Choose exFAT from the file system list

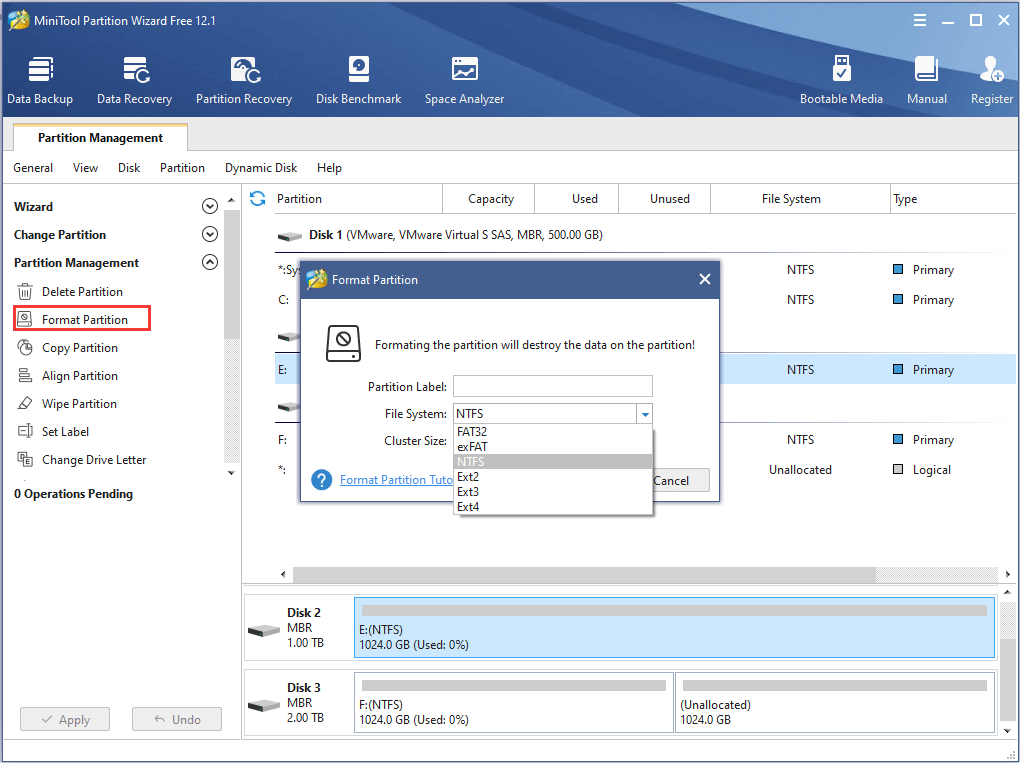click(553, 447)
